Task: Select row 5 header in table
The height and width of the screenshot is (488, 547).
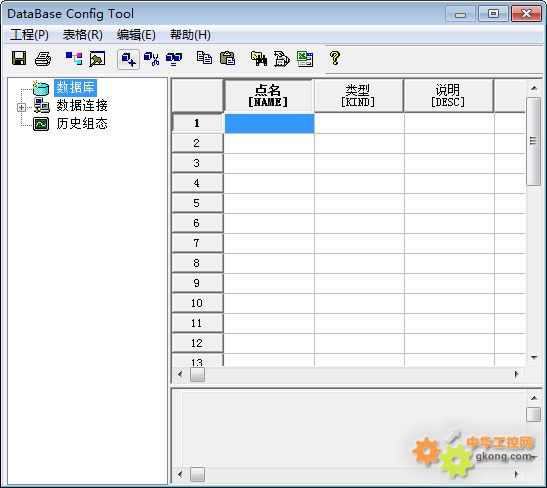Action: 197,203
